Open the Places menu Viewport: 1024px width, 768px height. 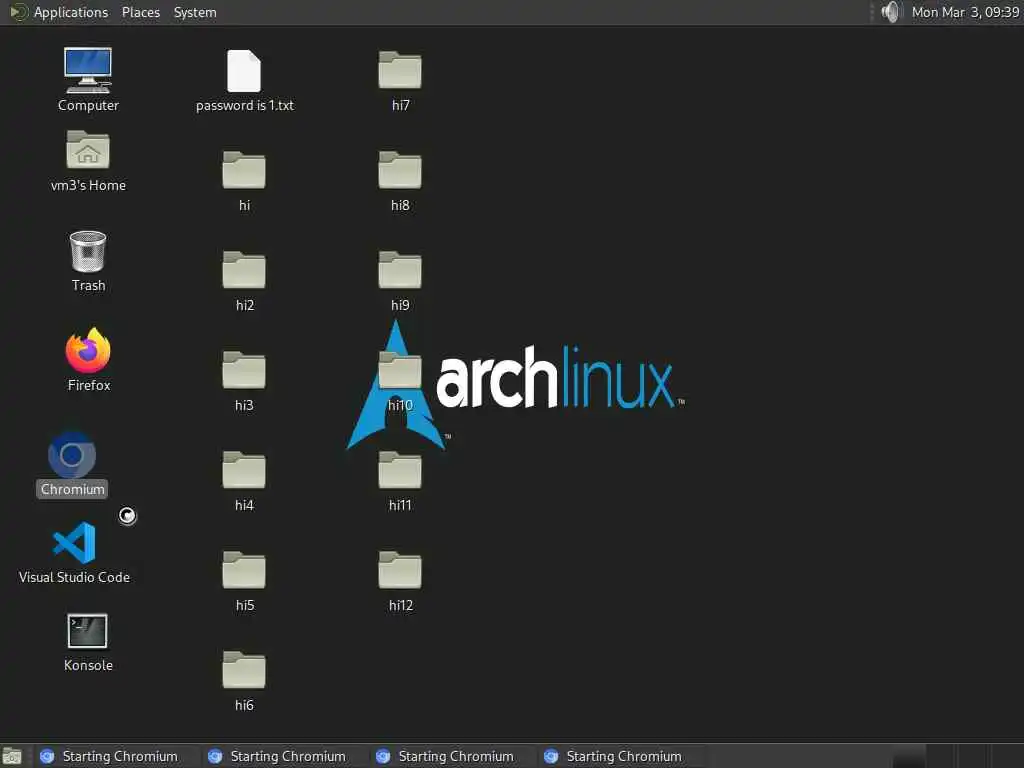click(141, 12)
